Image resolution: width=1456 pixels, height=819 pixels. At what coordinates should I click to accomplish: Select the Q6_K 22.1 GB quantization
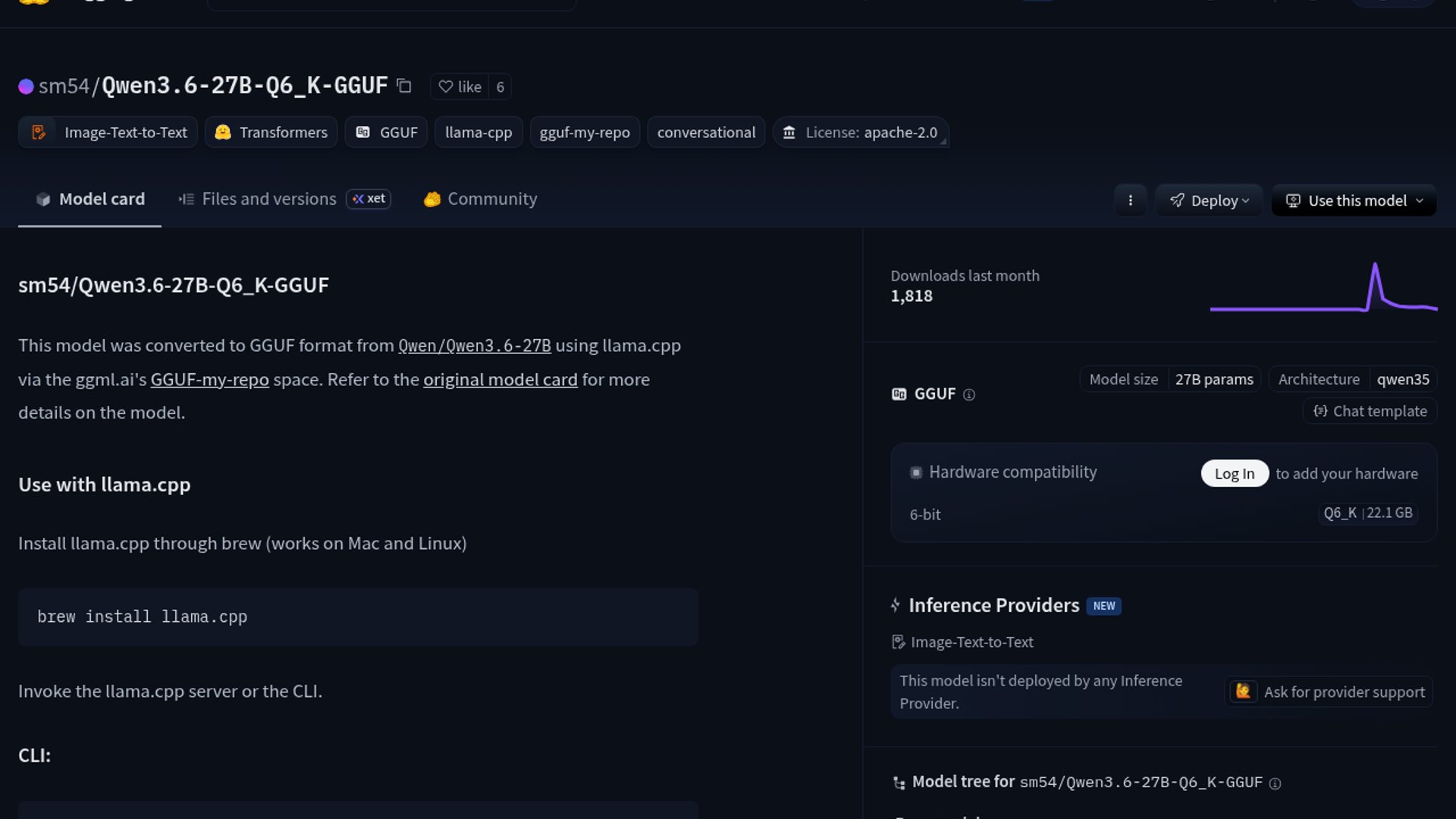coord(1367,513)
